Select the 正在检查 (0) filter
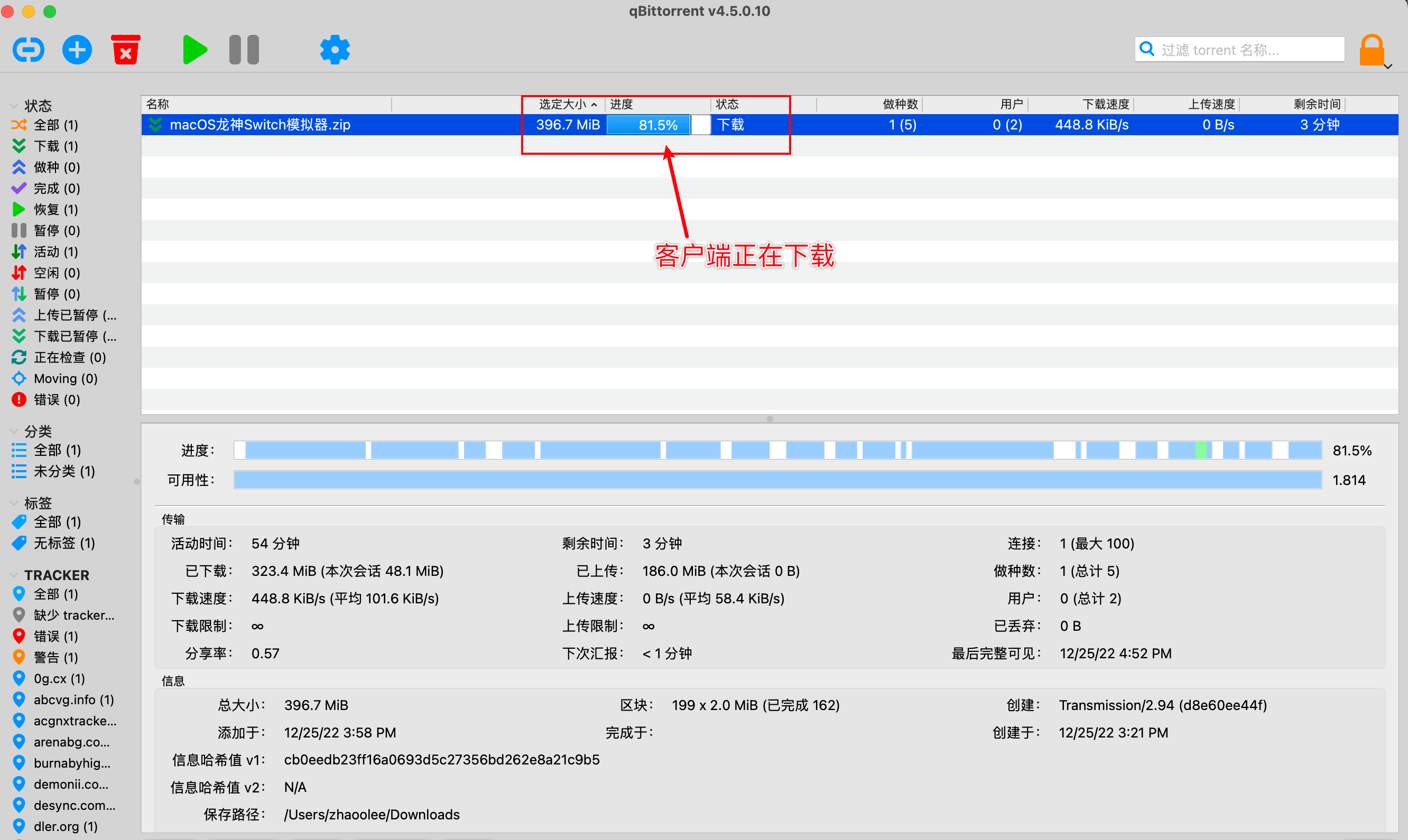The image size is (1408, 840). coord(69,357)
